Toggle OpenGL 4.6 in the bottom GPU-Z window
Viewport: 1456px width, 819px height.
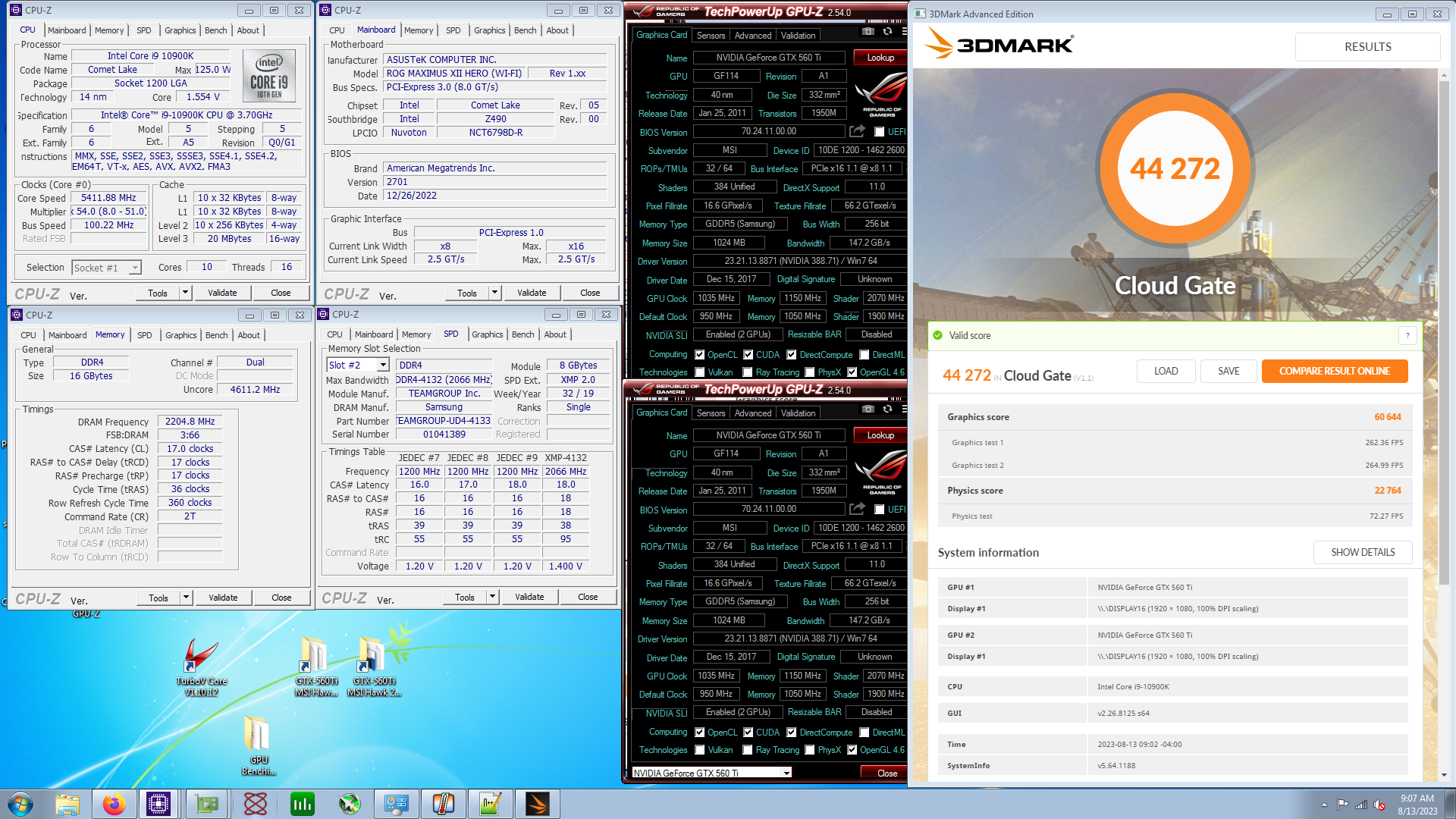tap(852, 749)
